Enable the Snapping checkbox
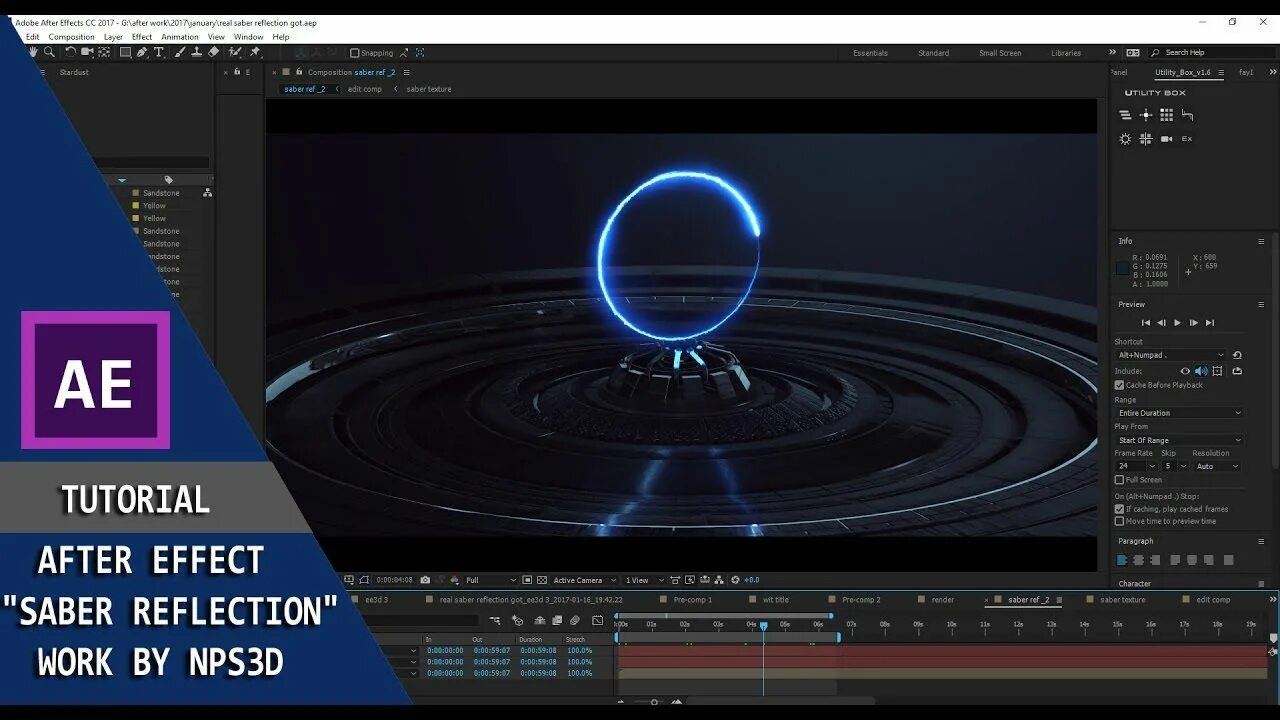The height and width of the screenshot is (720, 1280). coord(354,53)
